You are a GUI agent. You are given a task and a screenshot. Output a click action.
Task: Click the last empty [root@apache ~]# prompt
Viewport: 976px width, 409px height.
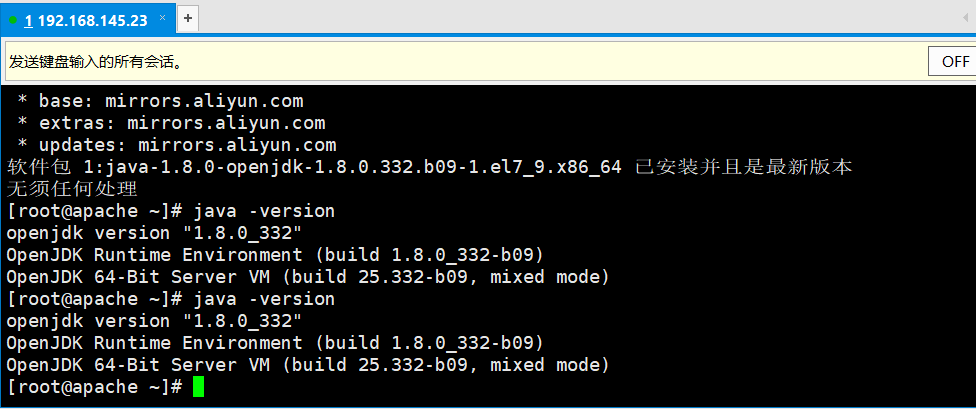[x=94, y=387]
